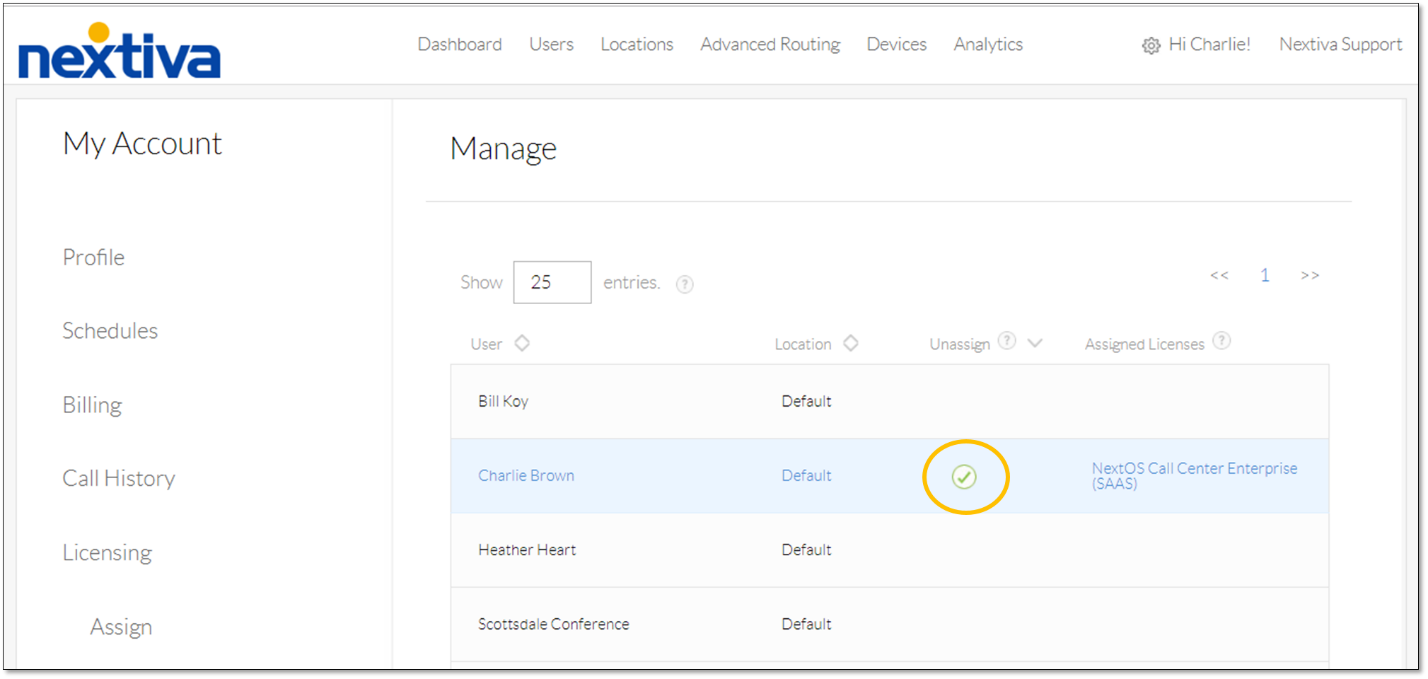Click NextOS Call Center Enterprise (SAAS) license

point(1195,476)
